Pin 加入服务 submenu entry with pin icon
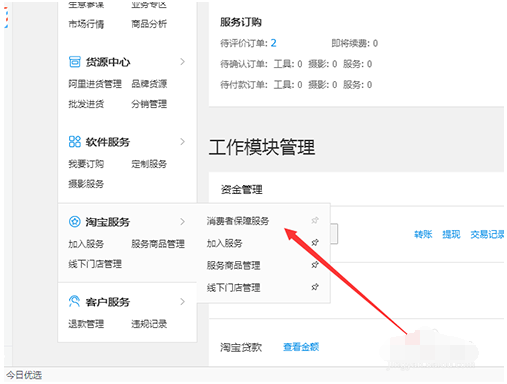The image size is (507, 384). coord(315,243)
